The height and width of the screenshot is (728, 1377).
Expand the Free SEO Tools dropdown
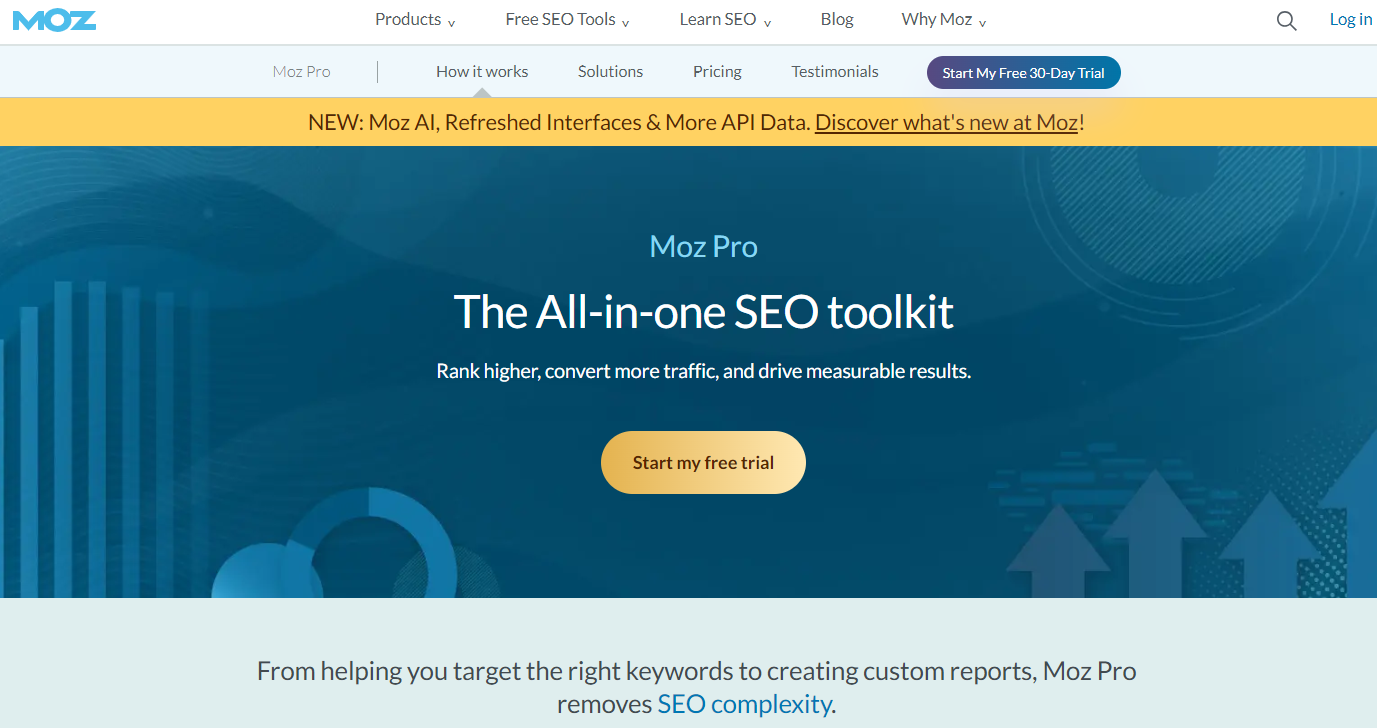[x=567, y=20]
